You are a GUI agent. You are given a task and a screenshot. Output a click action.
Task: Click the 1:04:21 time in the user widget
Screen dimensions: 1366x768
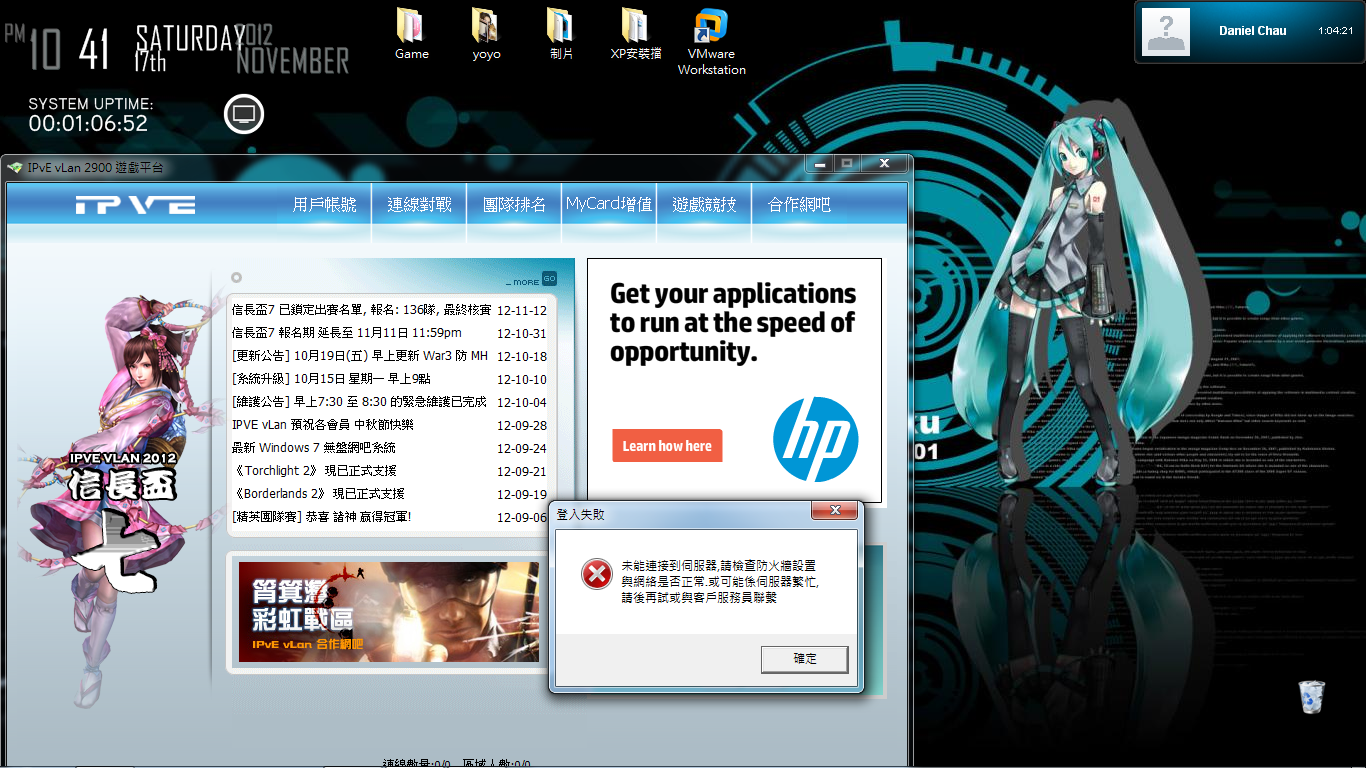tap(1335, 31)
